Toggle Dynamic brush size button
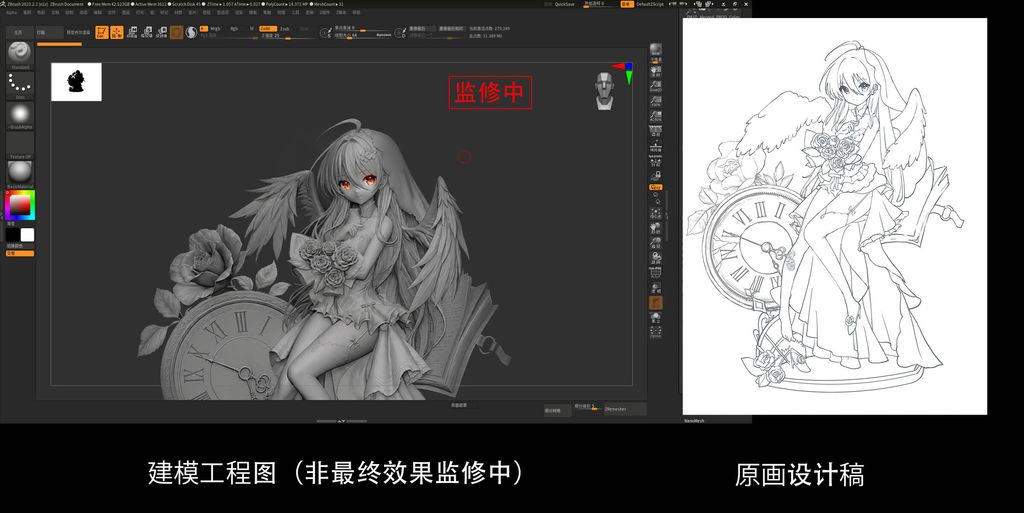The width and height of the screenshot is (1024, 513). pyautogui.click(x=383, y=35)
